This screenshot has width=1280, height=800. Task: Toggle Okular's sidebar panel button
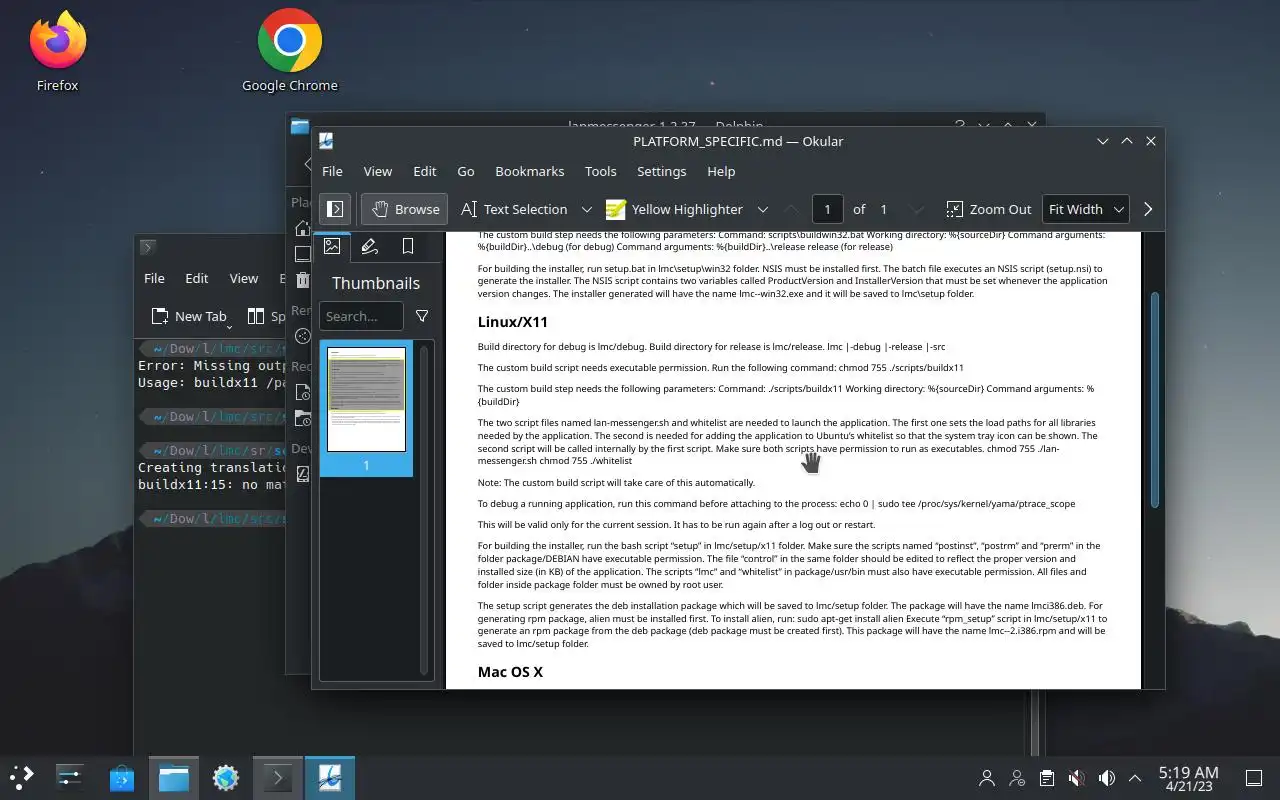(335, 209)
